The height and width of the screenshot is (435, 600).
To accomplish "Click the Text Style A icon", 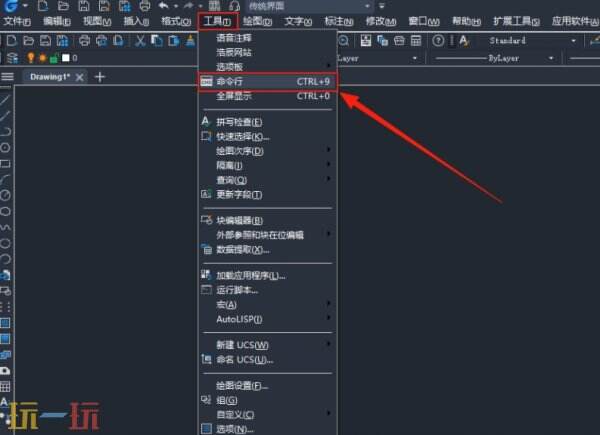I will tap(464, 41).
